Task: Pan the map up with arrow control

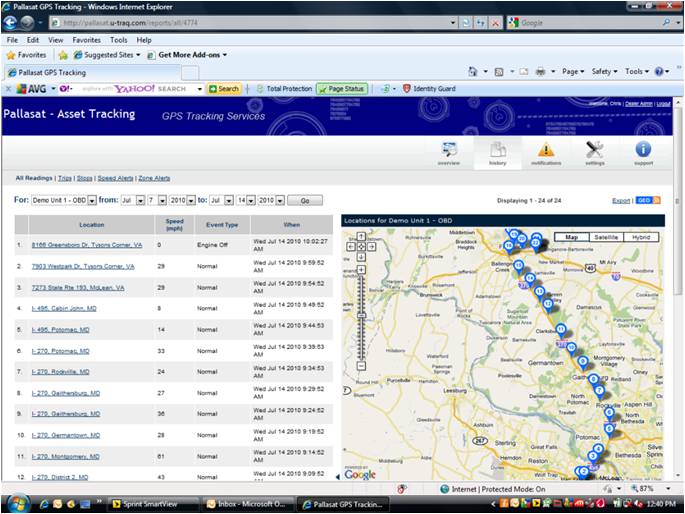Action: [361, 236]
